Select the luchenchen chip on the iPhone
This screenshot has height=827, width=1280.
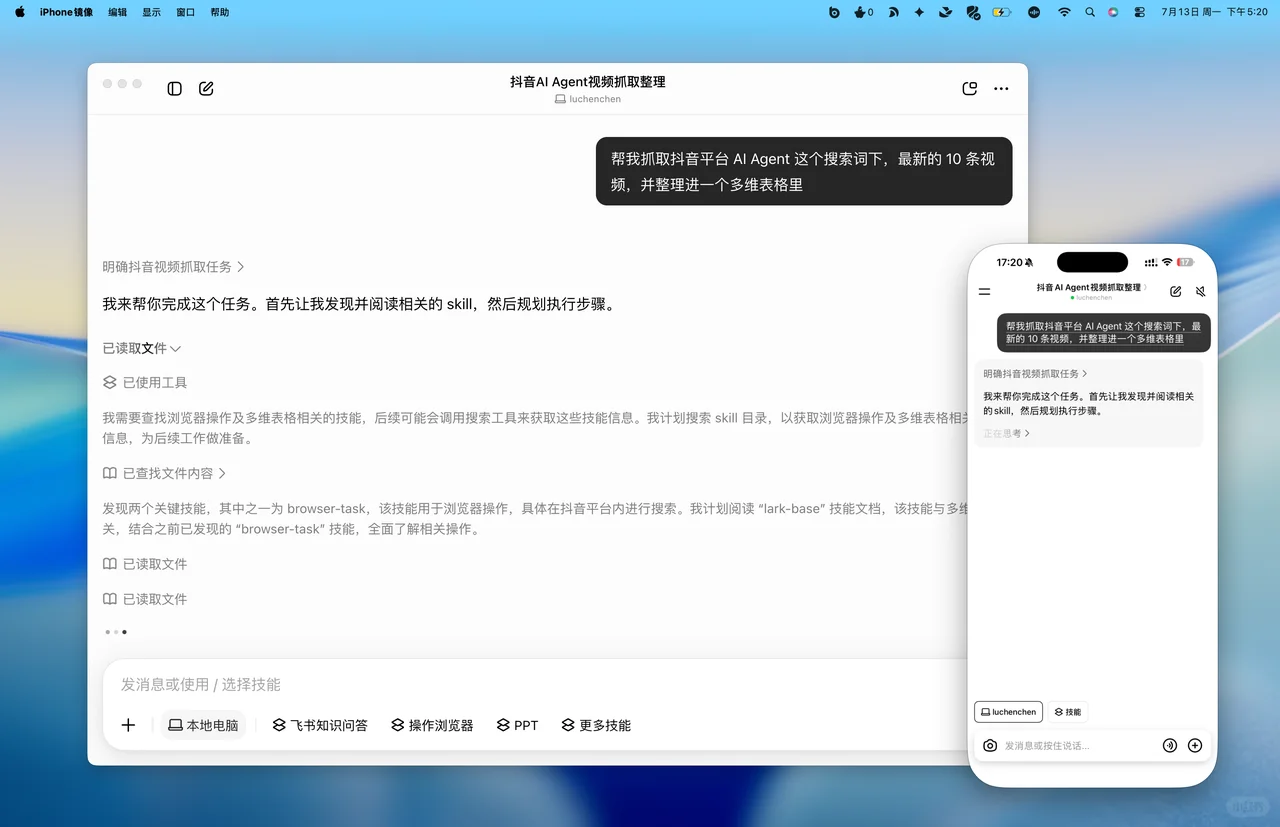tap(1008, 712)
